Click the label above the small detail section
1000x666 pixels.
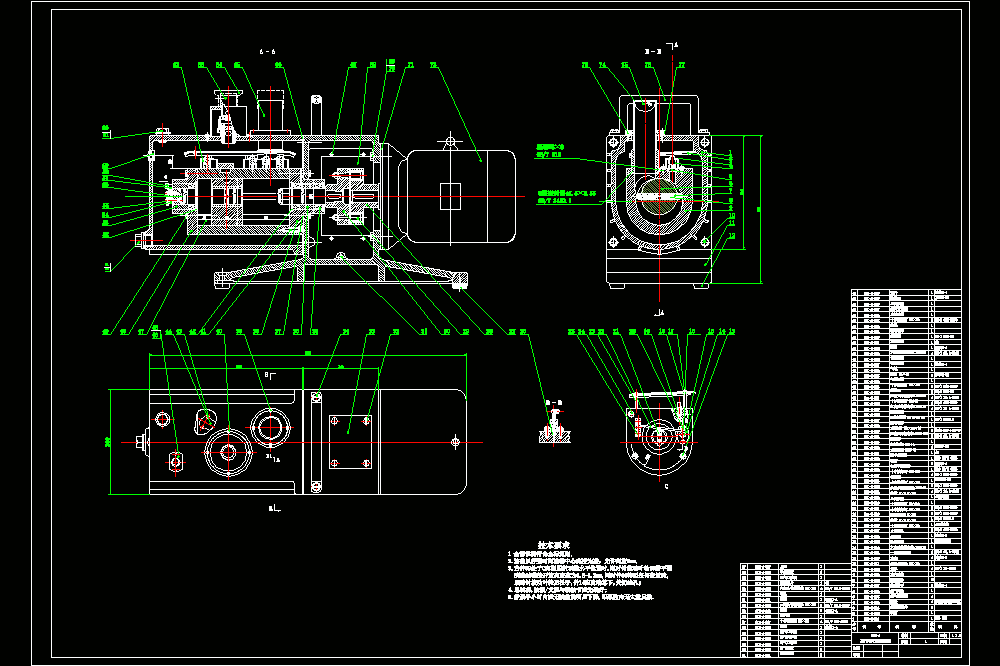554,403
